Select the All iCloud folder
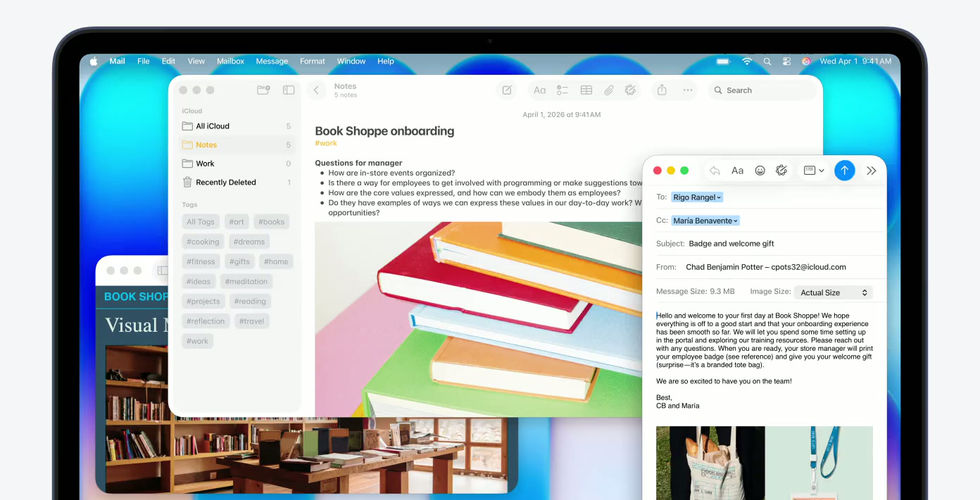 click(x=236, y=126)
